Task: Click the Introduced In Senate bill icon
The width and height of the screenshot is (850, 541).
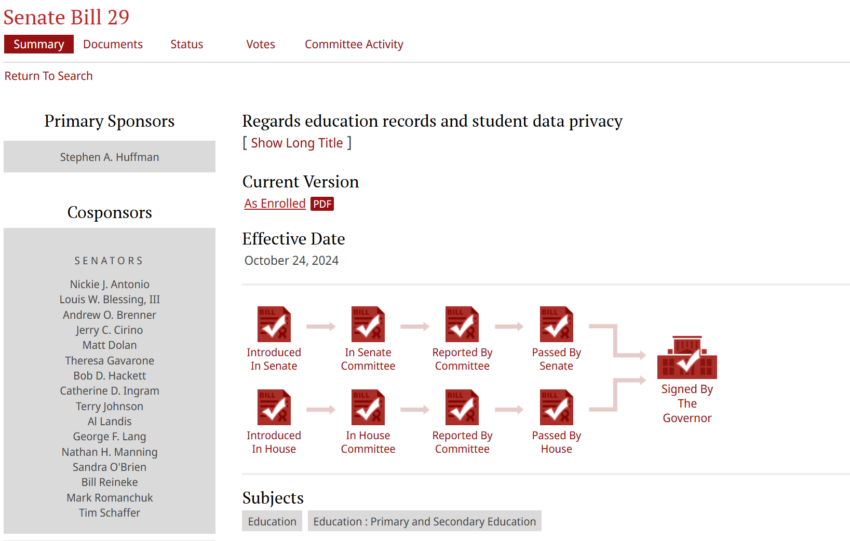Action: [x=274, y=325]
